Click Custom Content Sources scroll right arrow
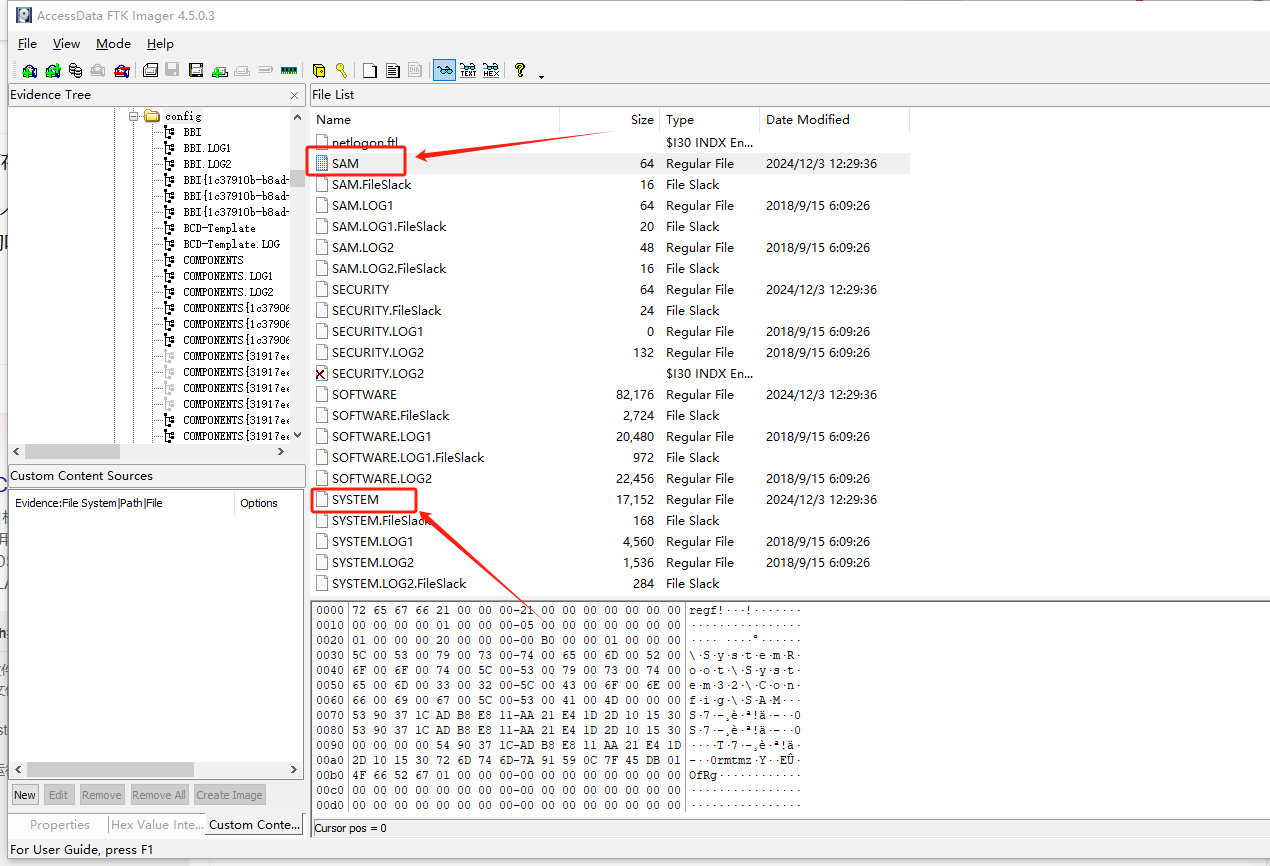The image size is (1270, 866). (295, 769)
